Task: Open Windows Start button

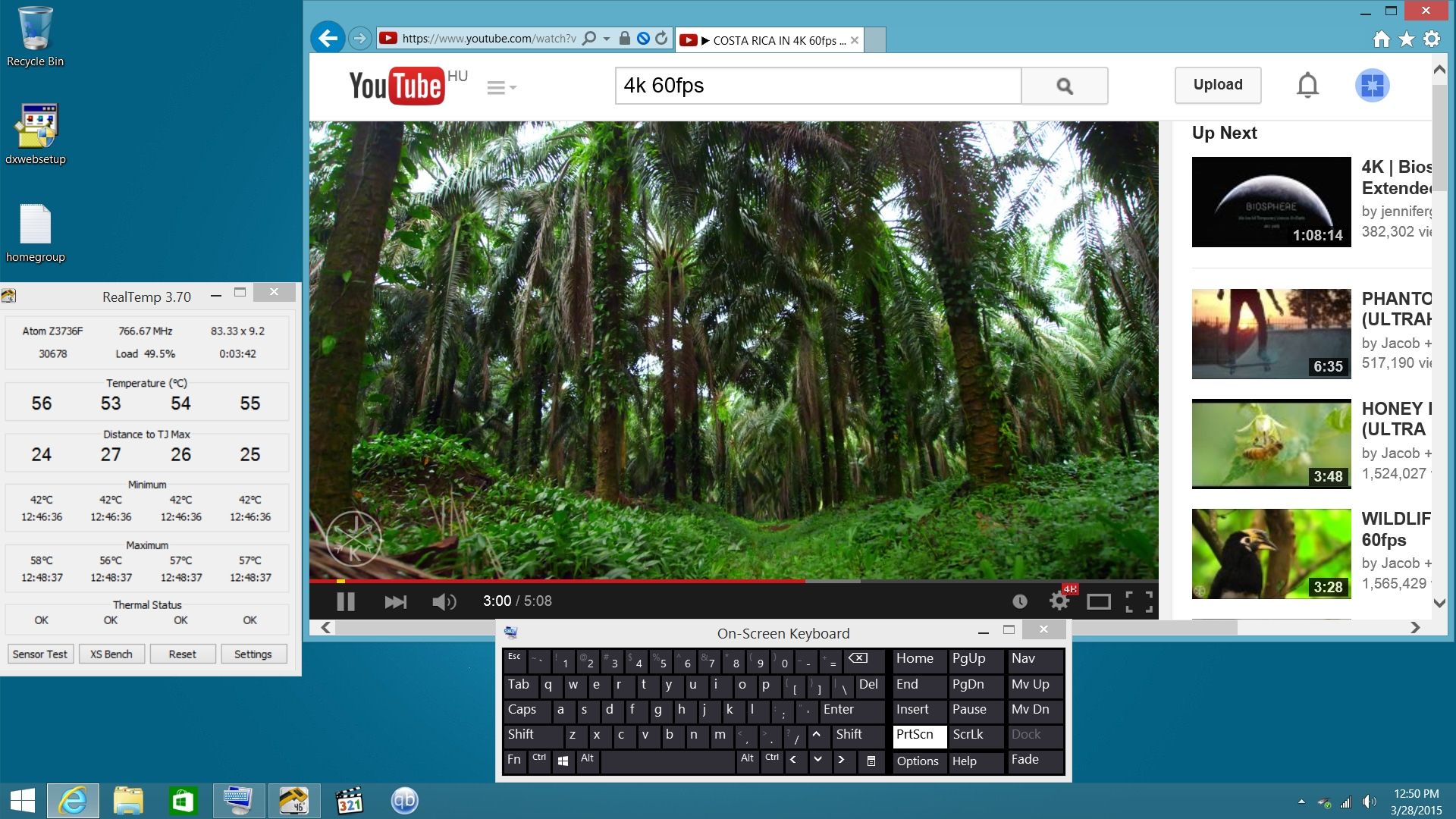Action: pyautogui.click(x=23, y=801)
